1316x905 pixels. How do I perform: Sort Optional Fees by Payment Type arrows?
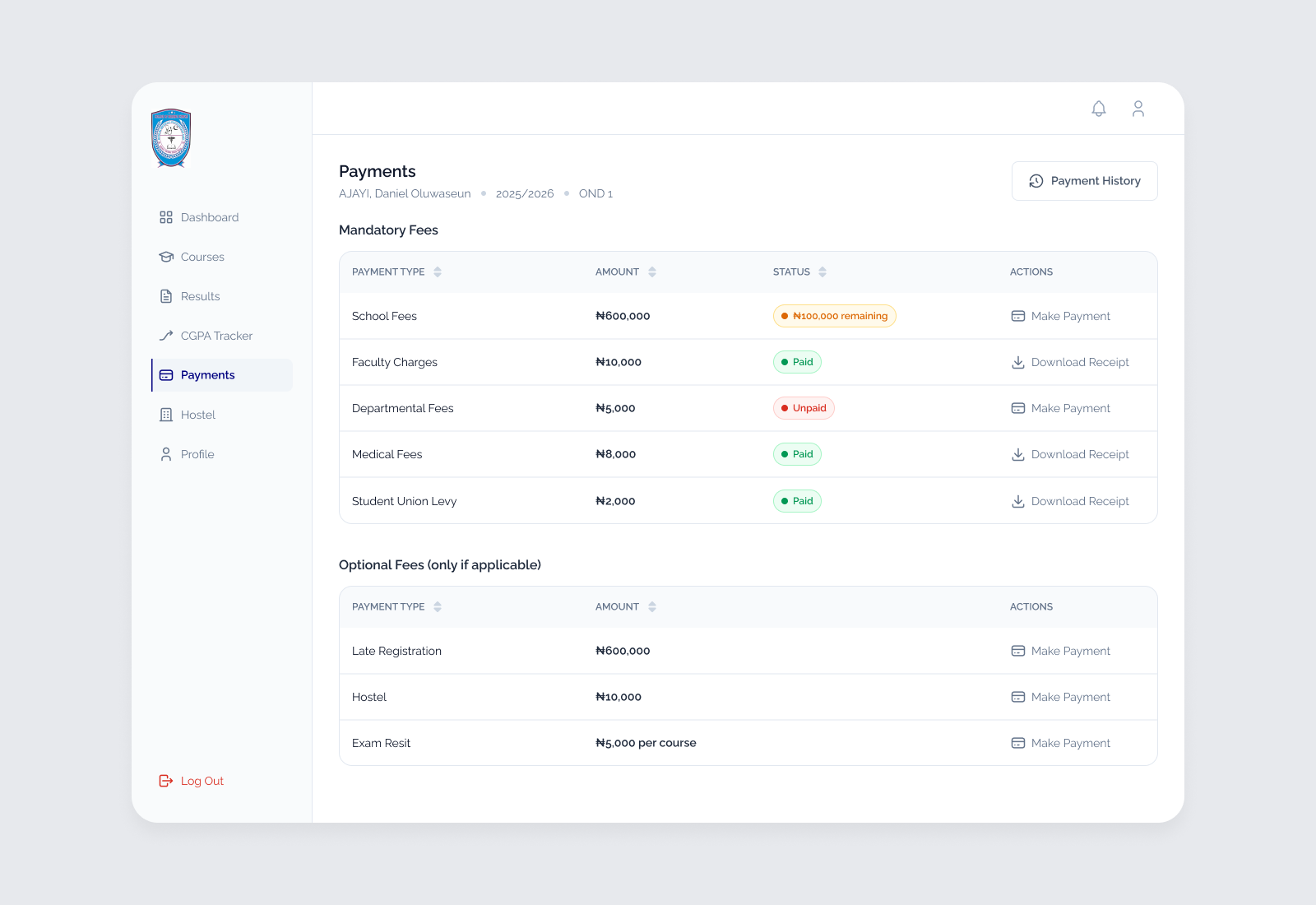tap(438, 606)
